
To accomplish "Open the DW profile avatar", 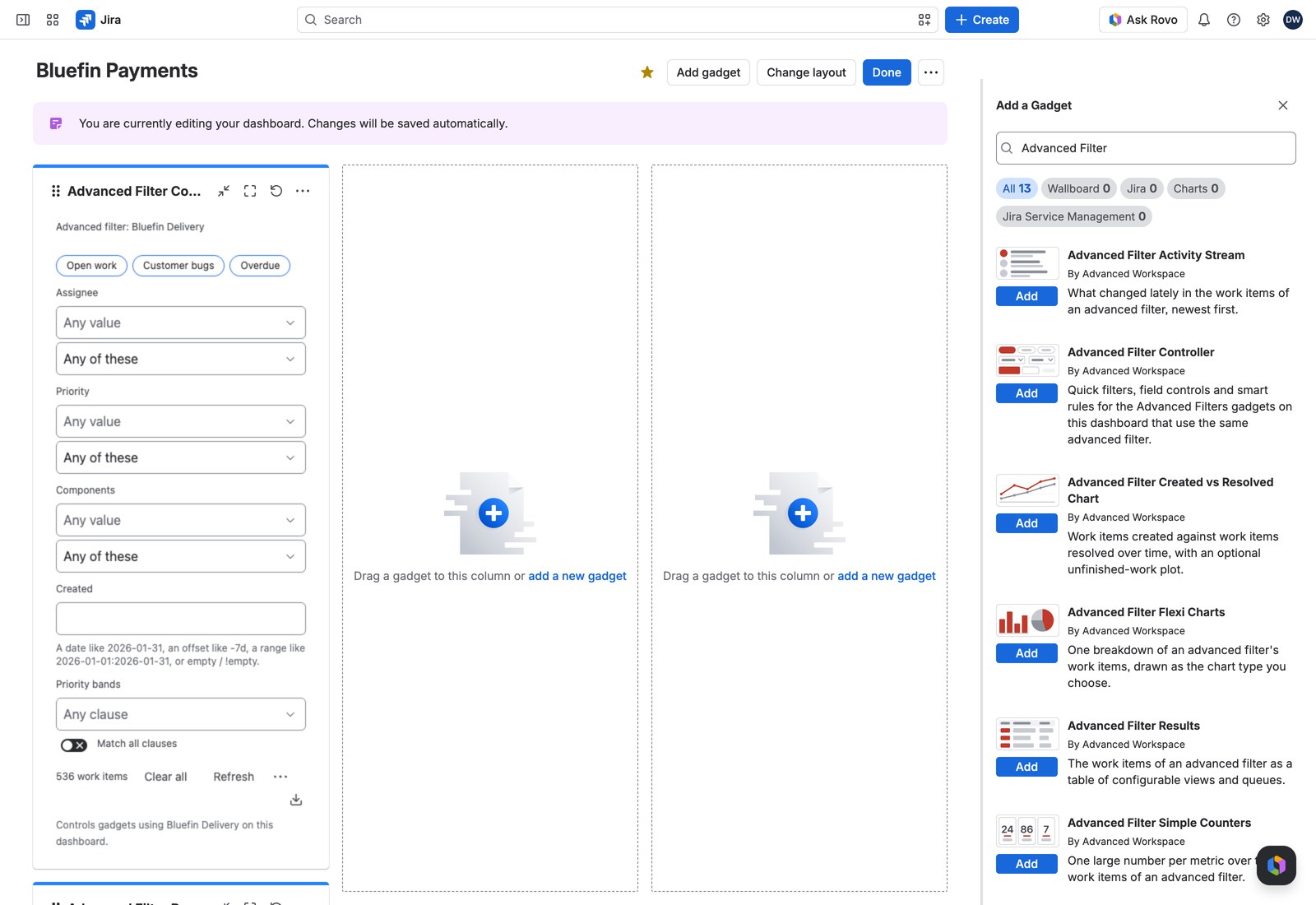I will click(1293, 20).
